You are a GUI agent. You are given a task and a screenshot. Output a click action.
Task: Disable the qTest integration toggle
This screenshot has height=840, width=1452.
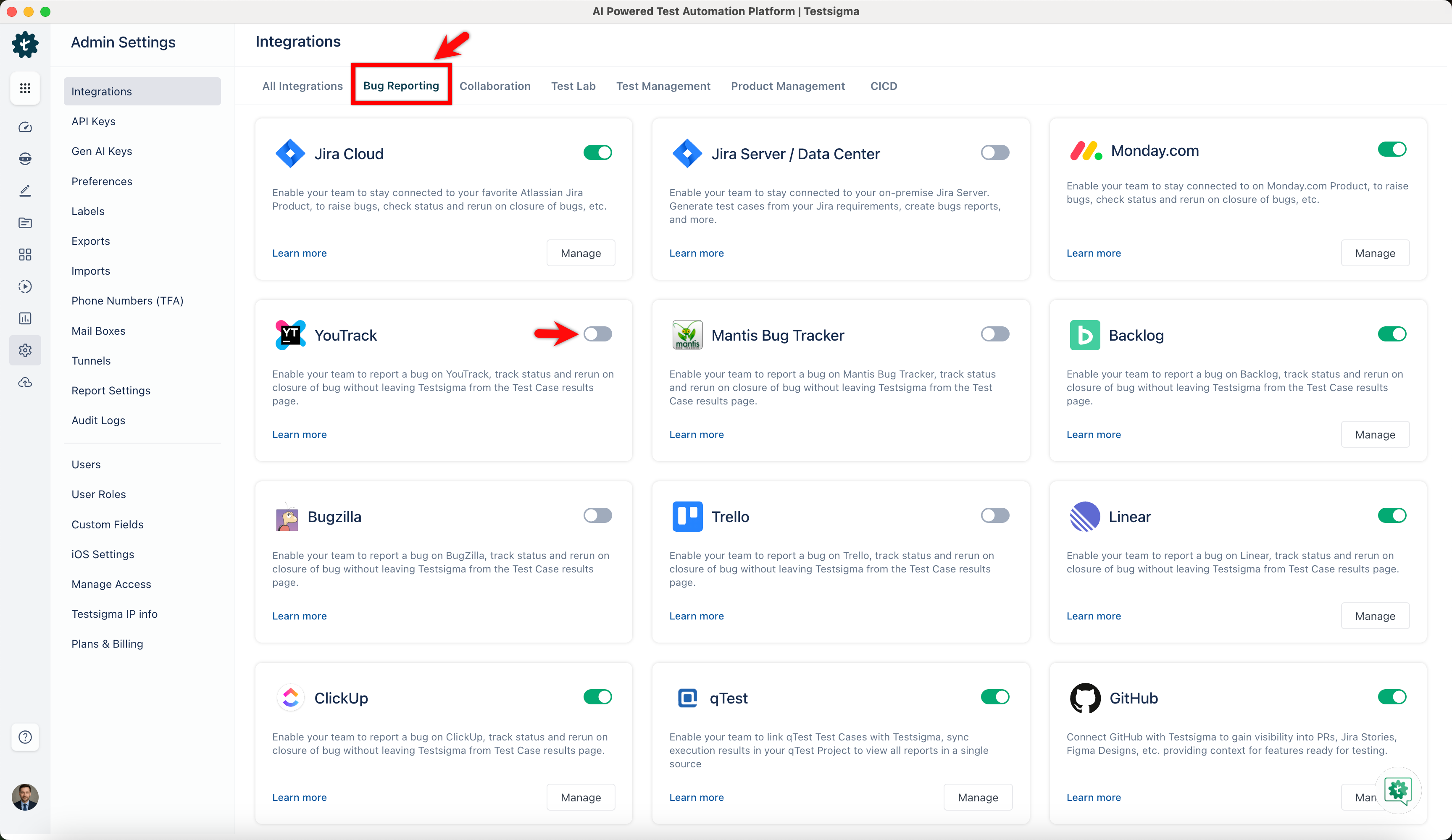(995, 697)
